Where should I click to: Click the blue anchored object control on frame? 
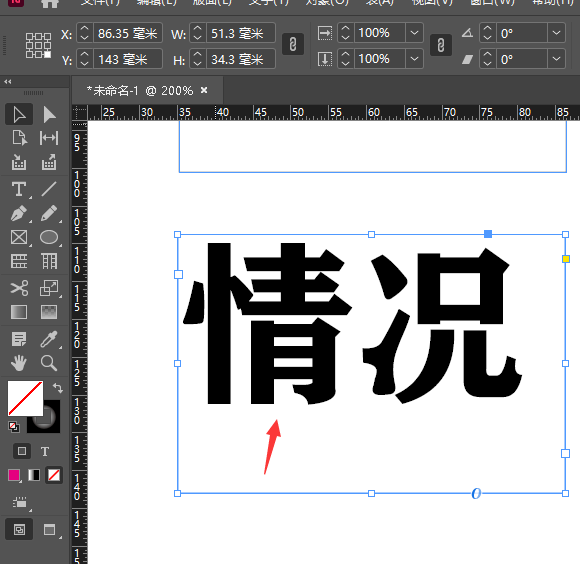click(488, 234)
